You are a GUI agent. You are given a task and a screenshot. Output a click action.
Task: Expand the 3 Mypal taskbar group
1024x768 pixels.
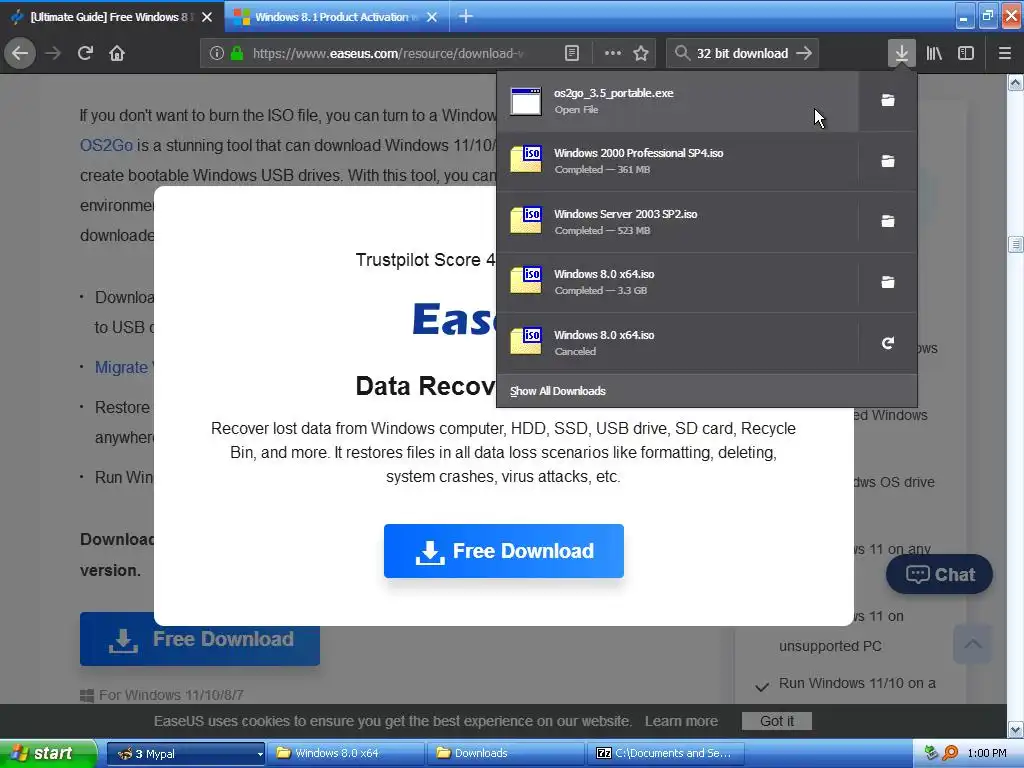(x=186, y=754)
